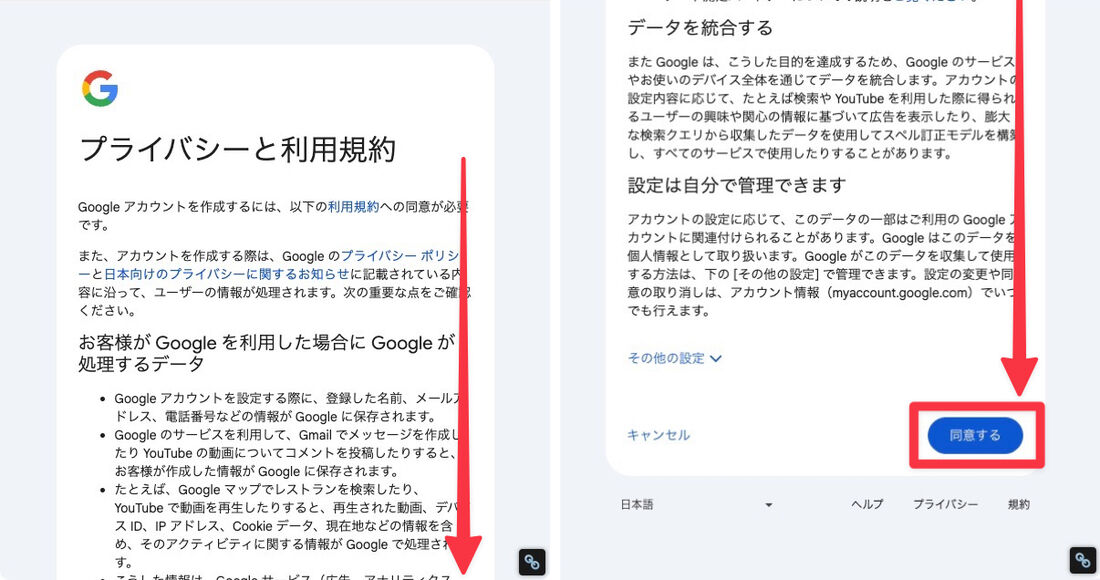Open the 規約 footer link
Image resolution: width=1100 pixels, height=580 pixels.
coord(1019,504)
